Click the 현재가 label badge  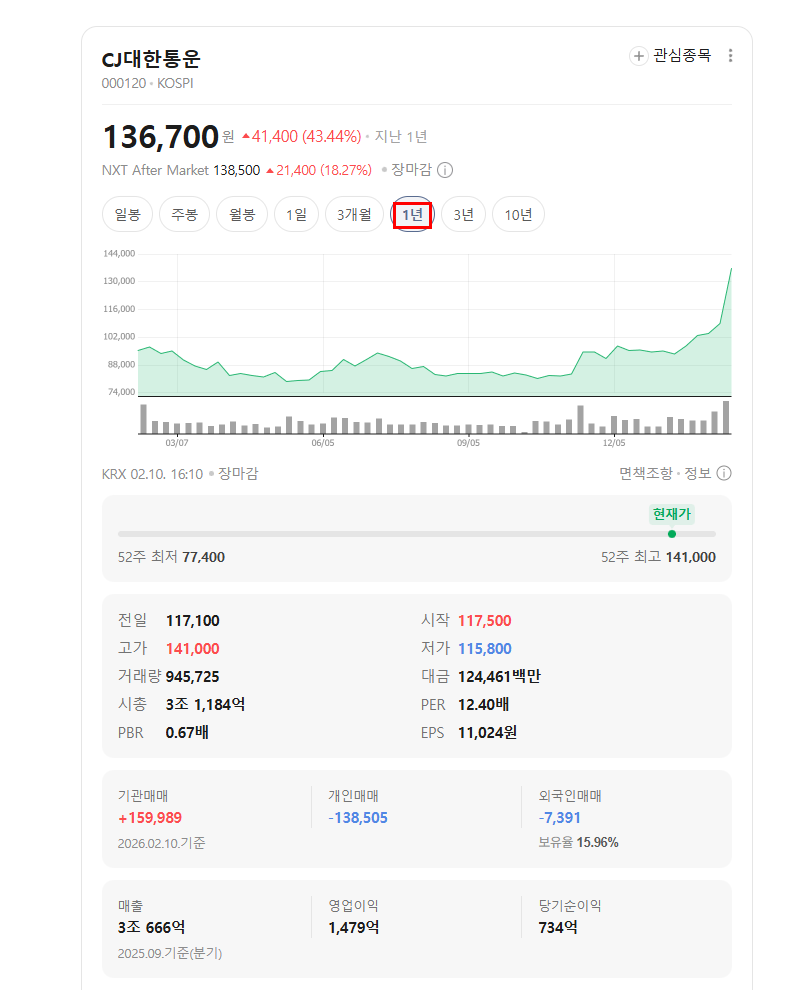click(x=672, y=514)
